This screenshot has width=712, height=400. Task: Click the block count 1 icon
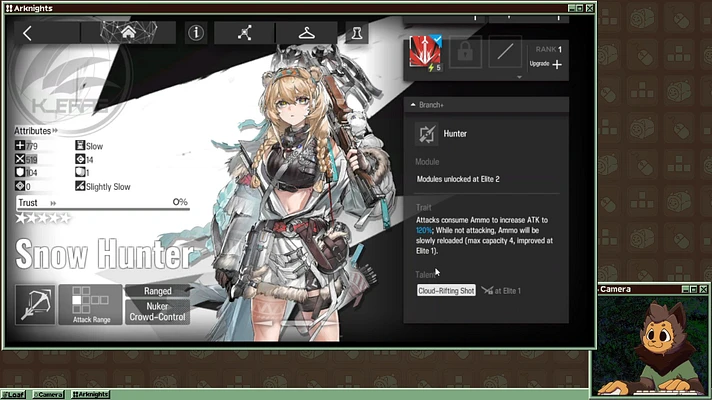coord(80,172)
